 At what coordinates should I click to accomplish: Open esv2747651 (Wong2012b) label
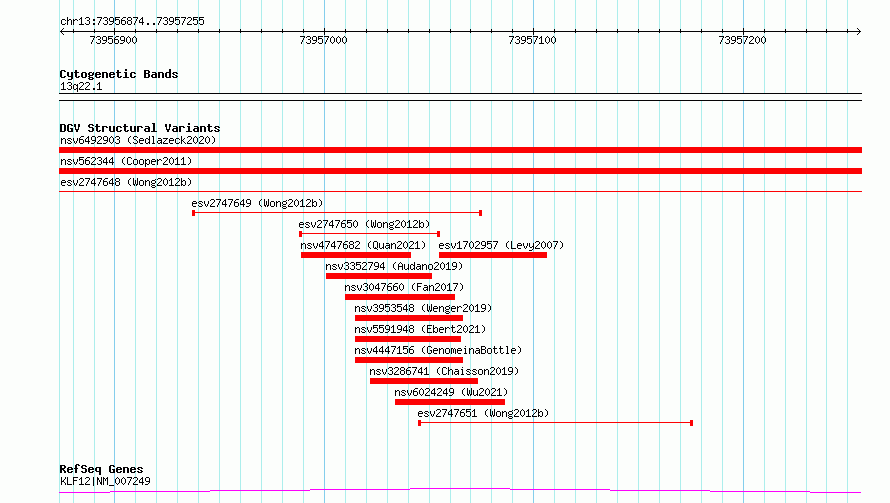tap(483, 413)
